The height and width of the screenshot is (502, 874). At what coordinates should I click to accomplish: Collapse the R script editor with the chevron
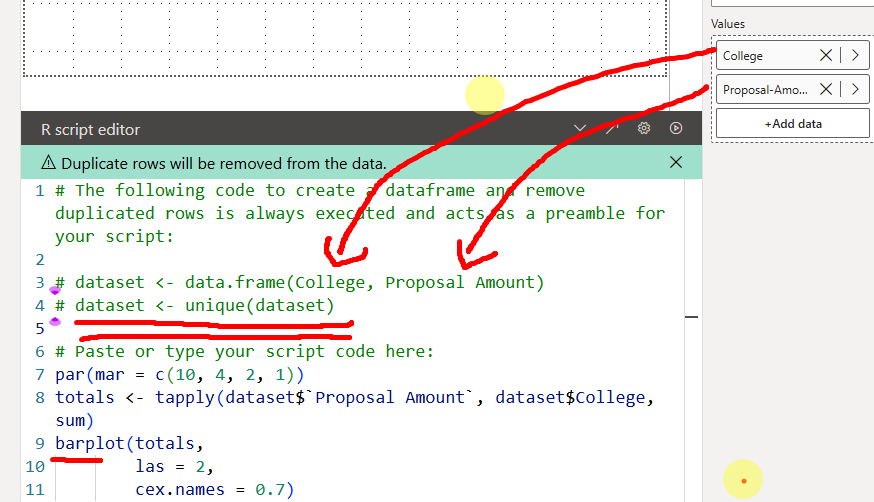tap(580, 129)
